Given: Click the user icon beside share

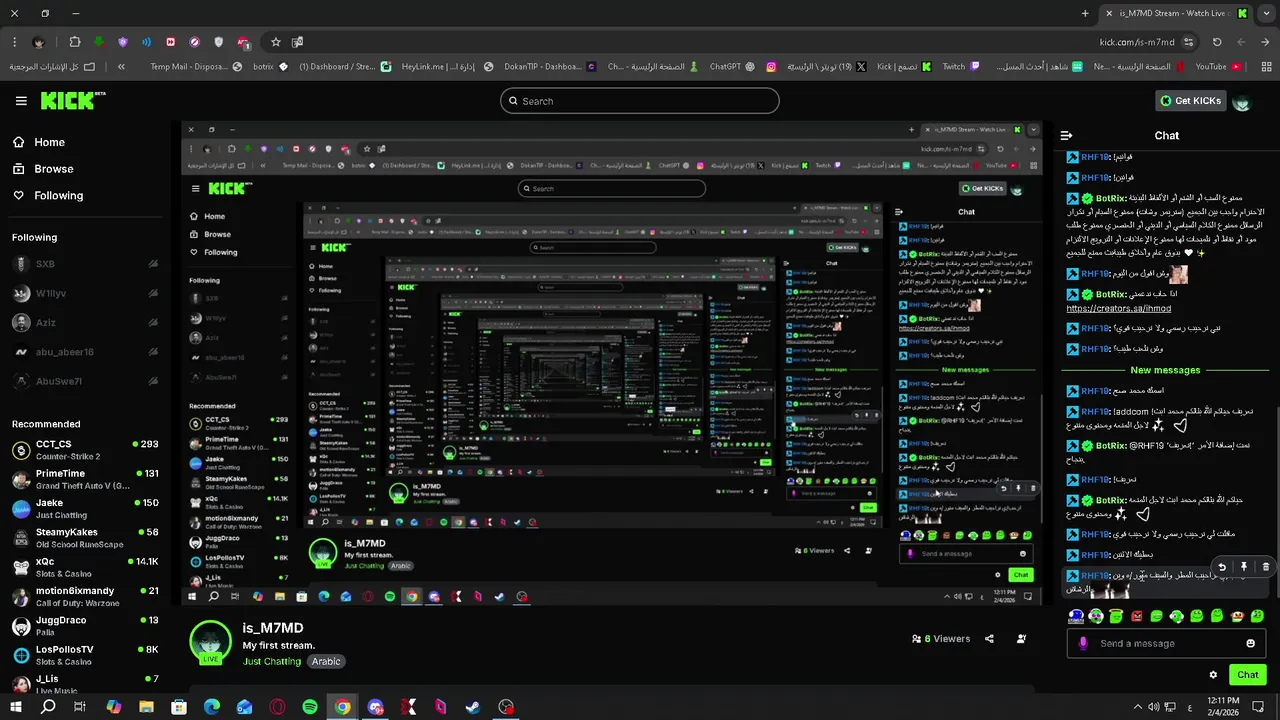Looking at the screenshot, I should pyautogui.click(x=1021, y=639).
